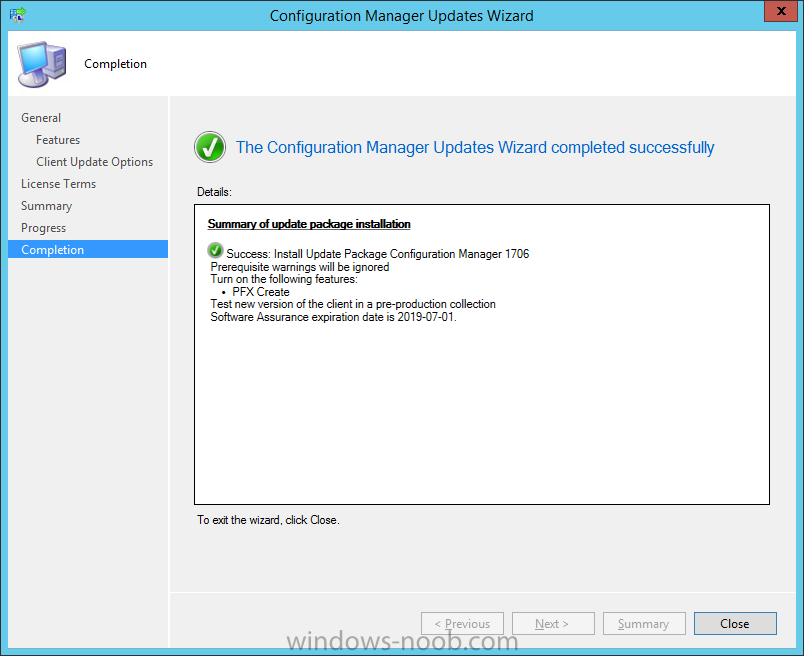Click the wizard title bar app icon

click(x=17, y=15)
